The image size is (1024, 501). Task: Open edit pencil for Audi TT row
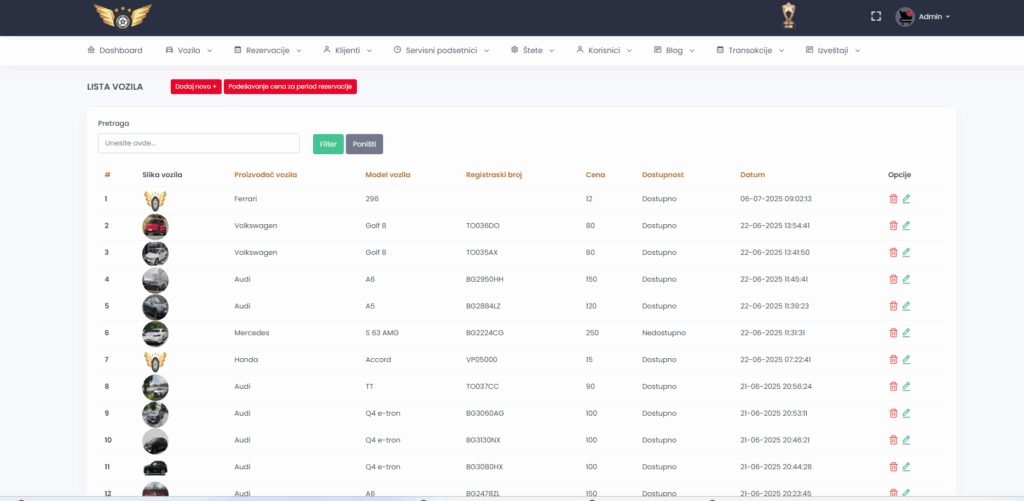click(906, 386)
